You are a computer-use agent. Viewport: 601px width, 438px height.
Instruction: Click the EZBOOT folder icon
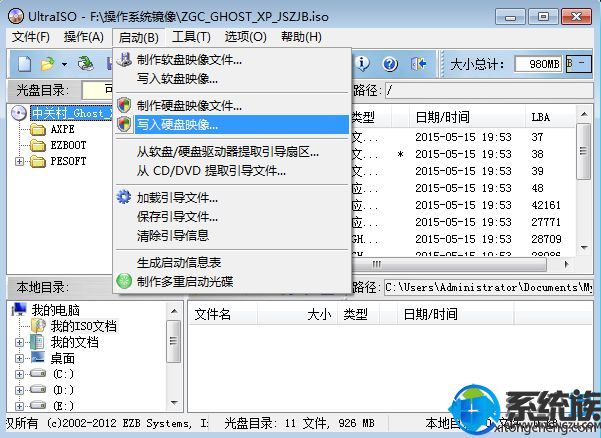[x=38, y=146]
